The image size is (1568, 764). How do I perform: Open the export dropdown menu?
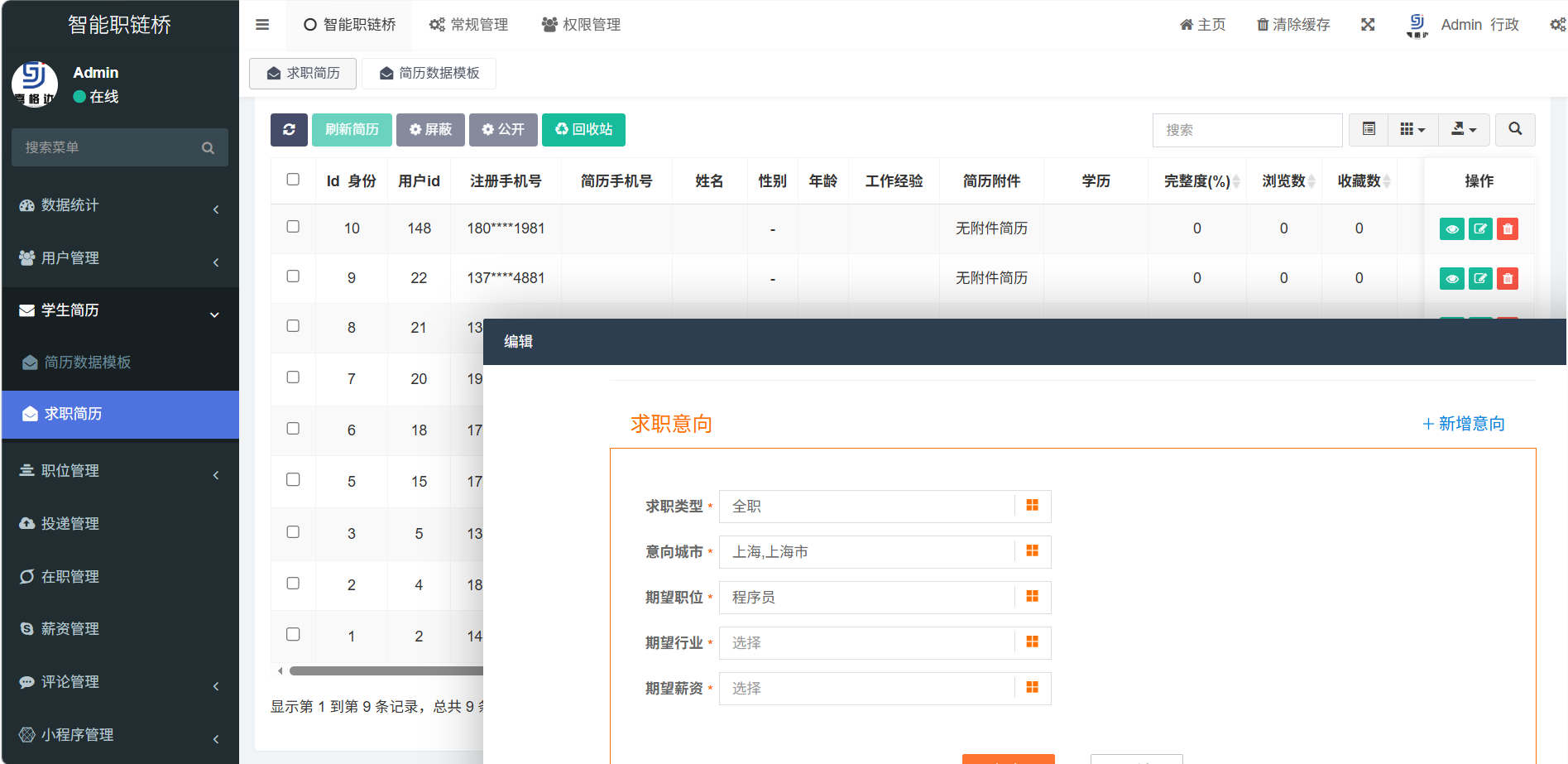point(1464,130)
